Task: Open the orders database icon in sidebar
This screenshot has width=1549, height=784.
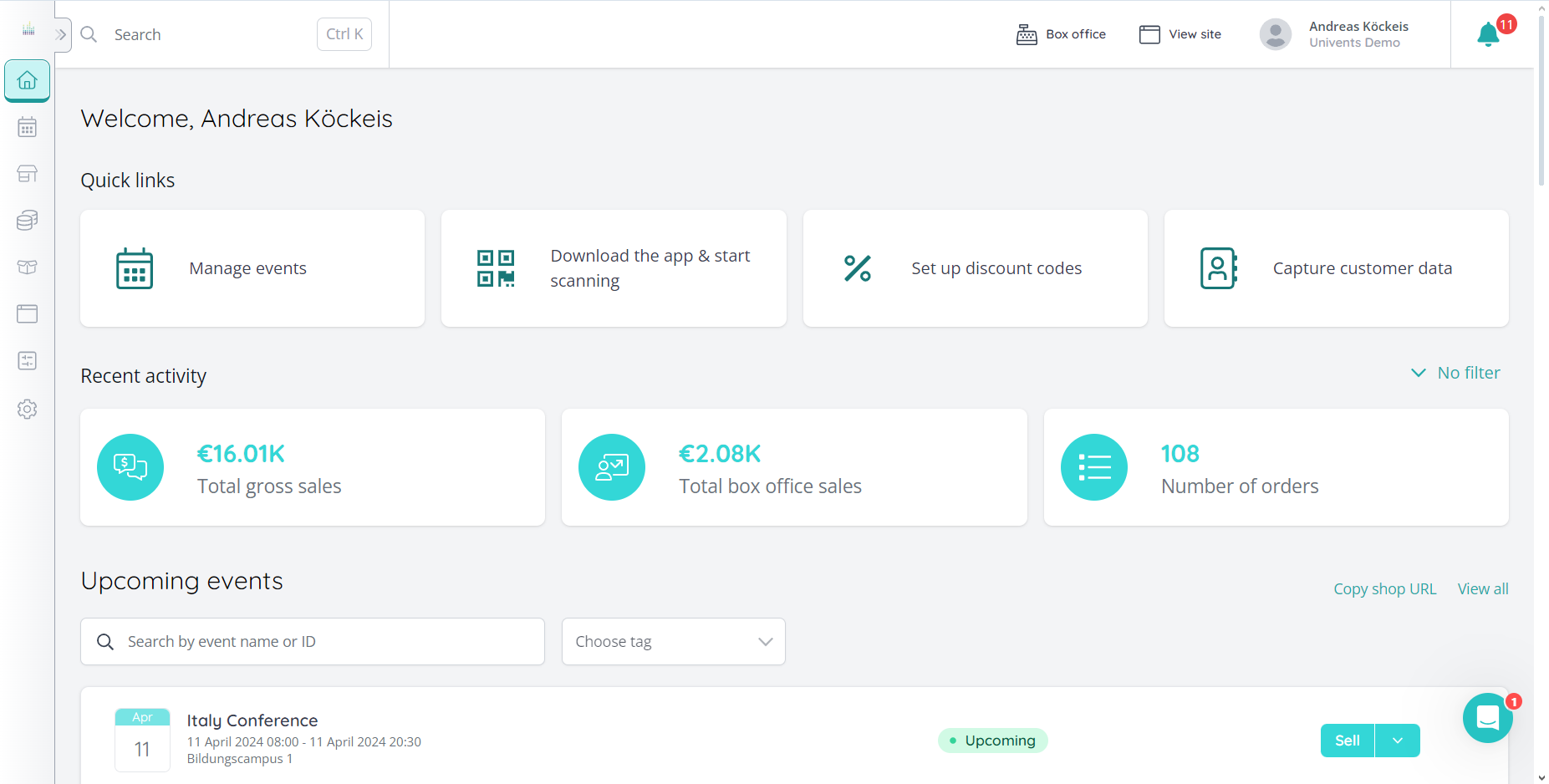Action: point(27,220)
